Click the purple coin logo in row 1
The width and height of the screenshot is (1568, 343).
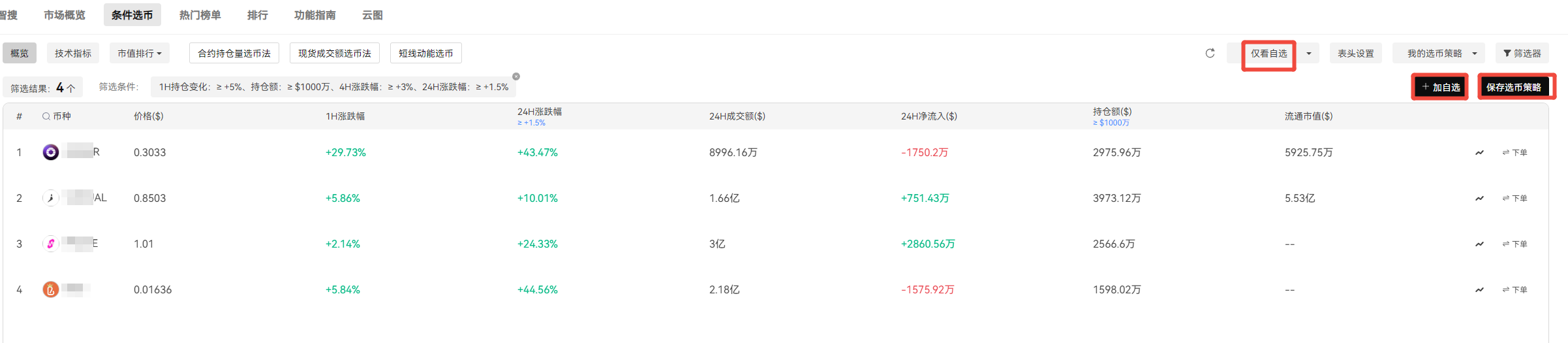(51, 152)
